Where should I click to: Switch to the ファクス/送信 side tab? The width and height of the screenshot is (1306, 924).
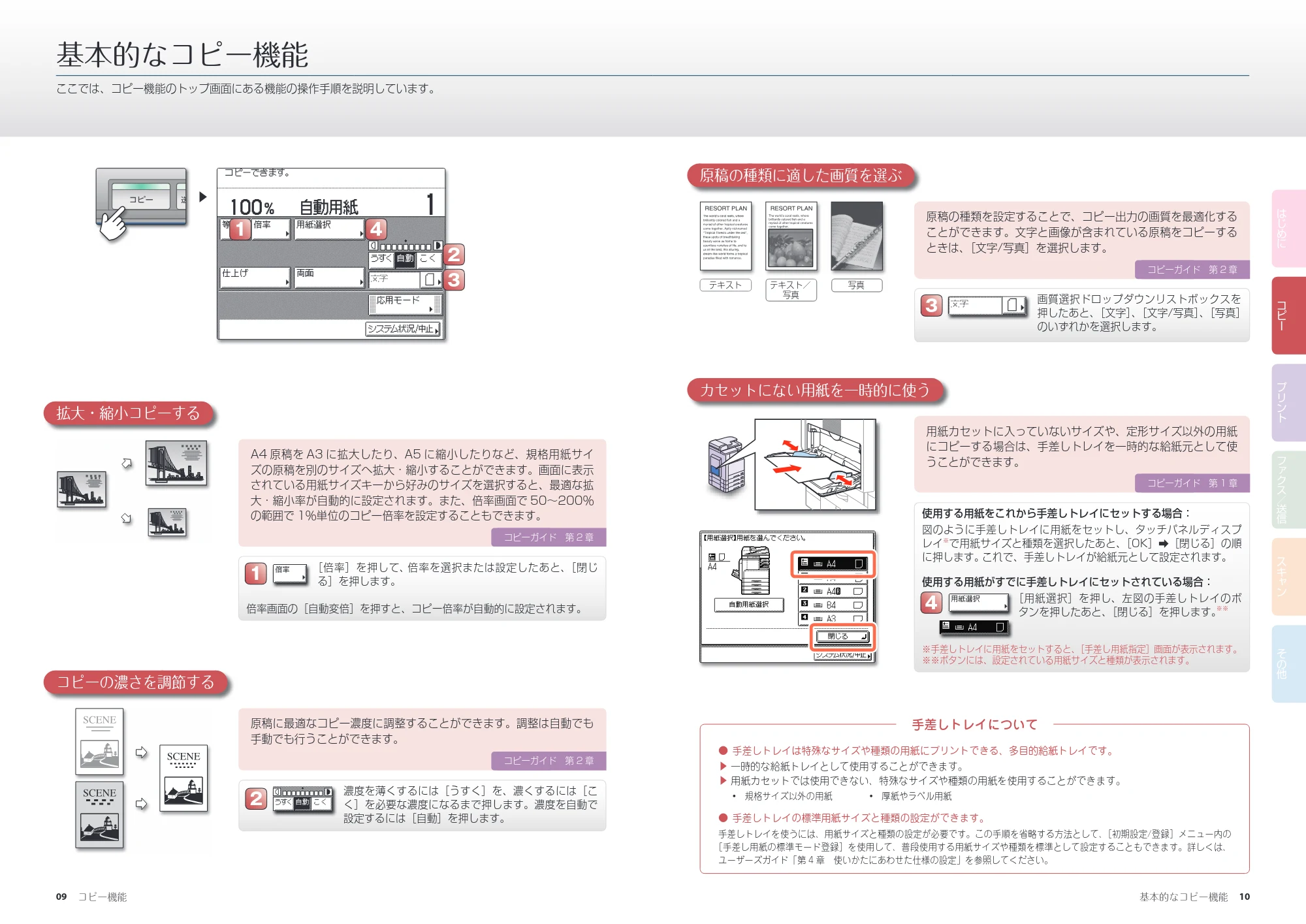pyautogui.click(x=1288, y=490)
